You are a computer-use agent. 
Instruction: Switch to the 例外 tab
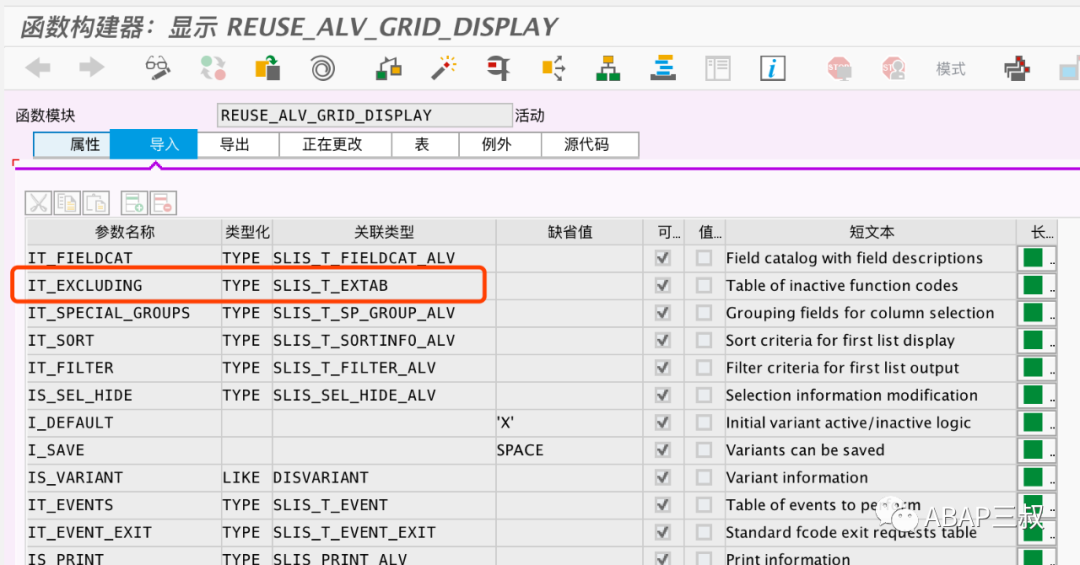coord(500,145)
